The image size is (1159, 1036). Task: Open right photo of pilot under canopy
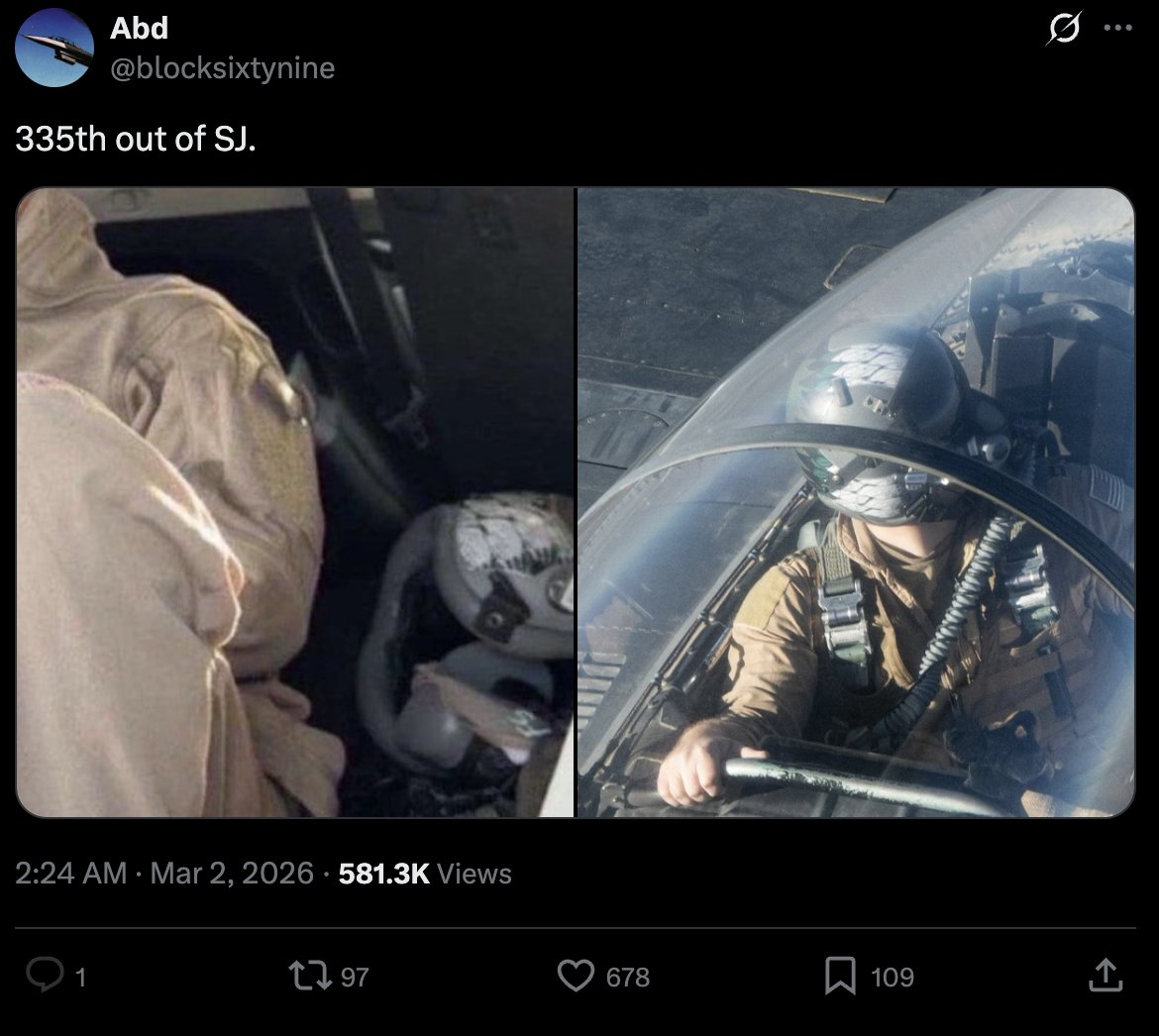[x=856, y=502]
